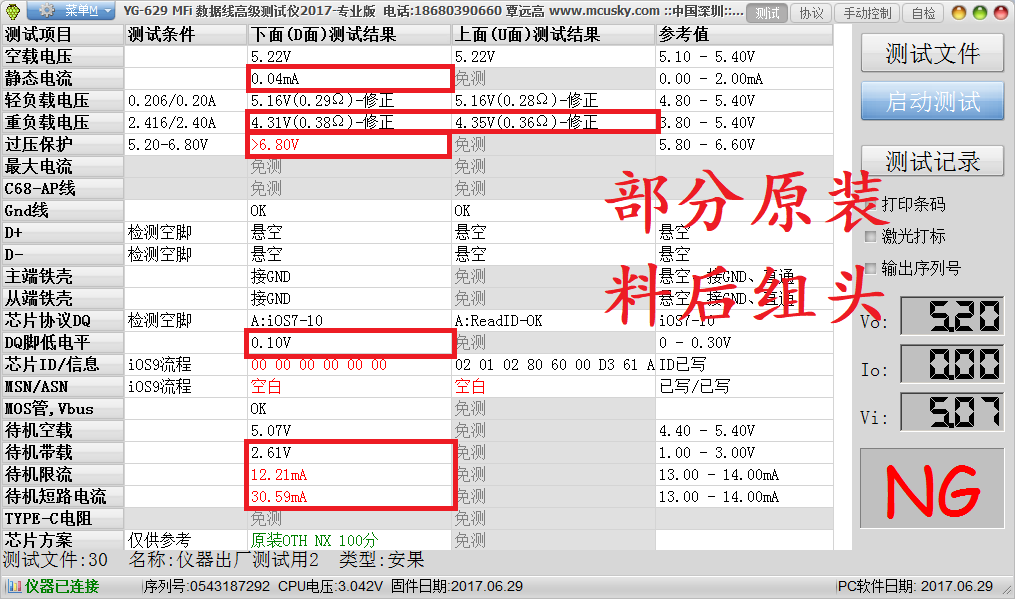Viewport: 1015px width, 599px height.
Task: Click the NG result indicator panel
Action: (932, 494)
